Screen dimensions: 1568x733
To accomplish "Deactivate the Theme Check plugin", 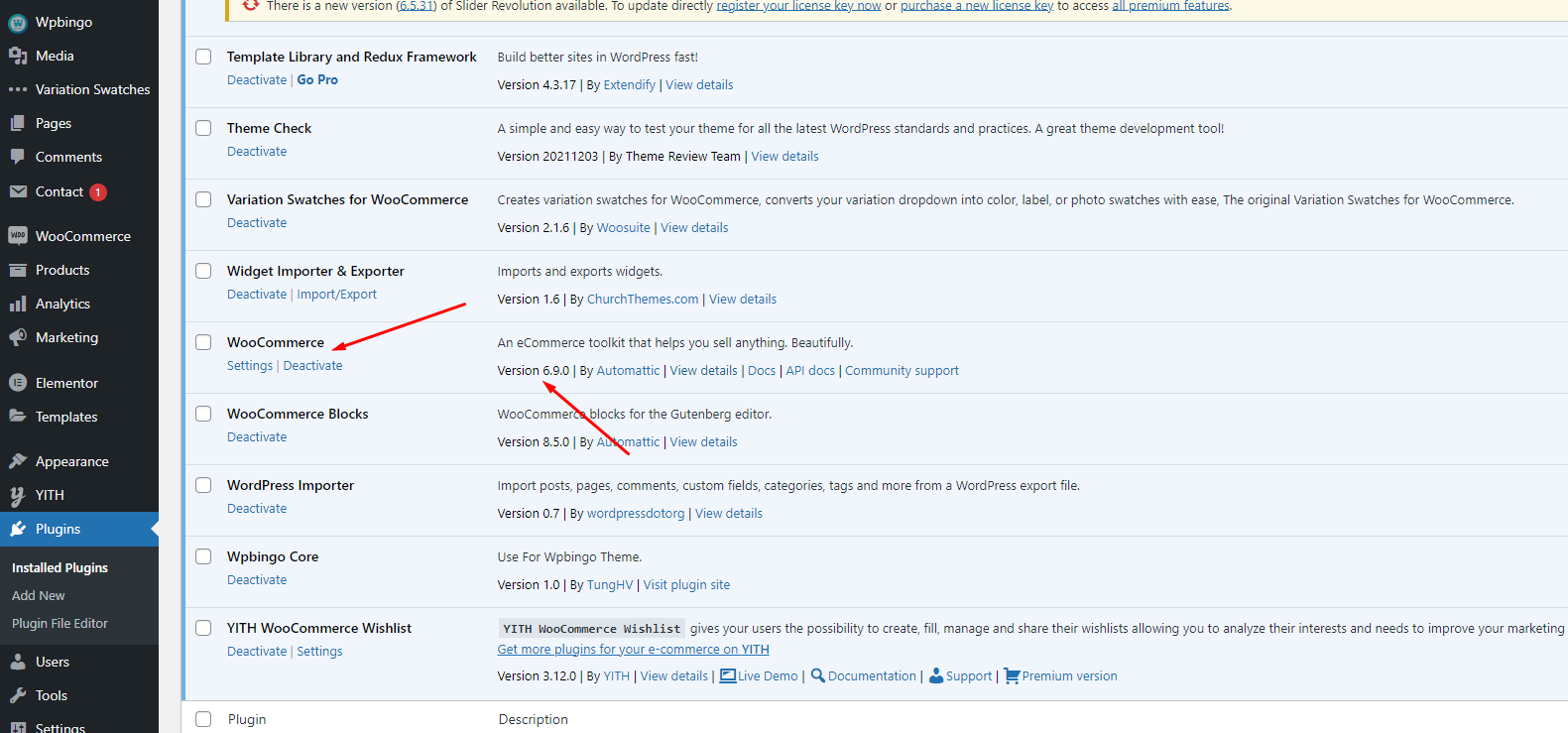I will click(x=257, y=151).
